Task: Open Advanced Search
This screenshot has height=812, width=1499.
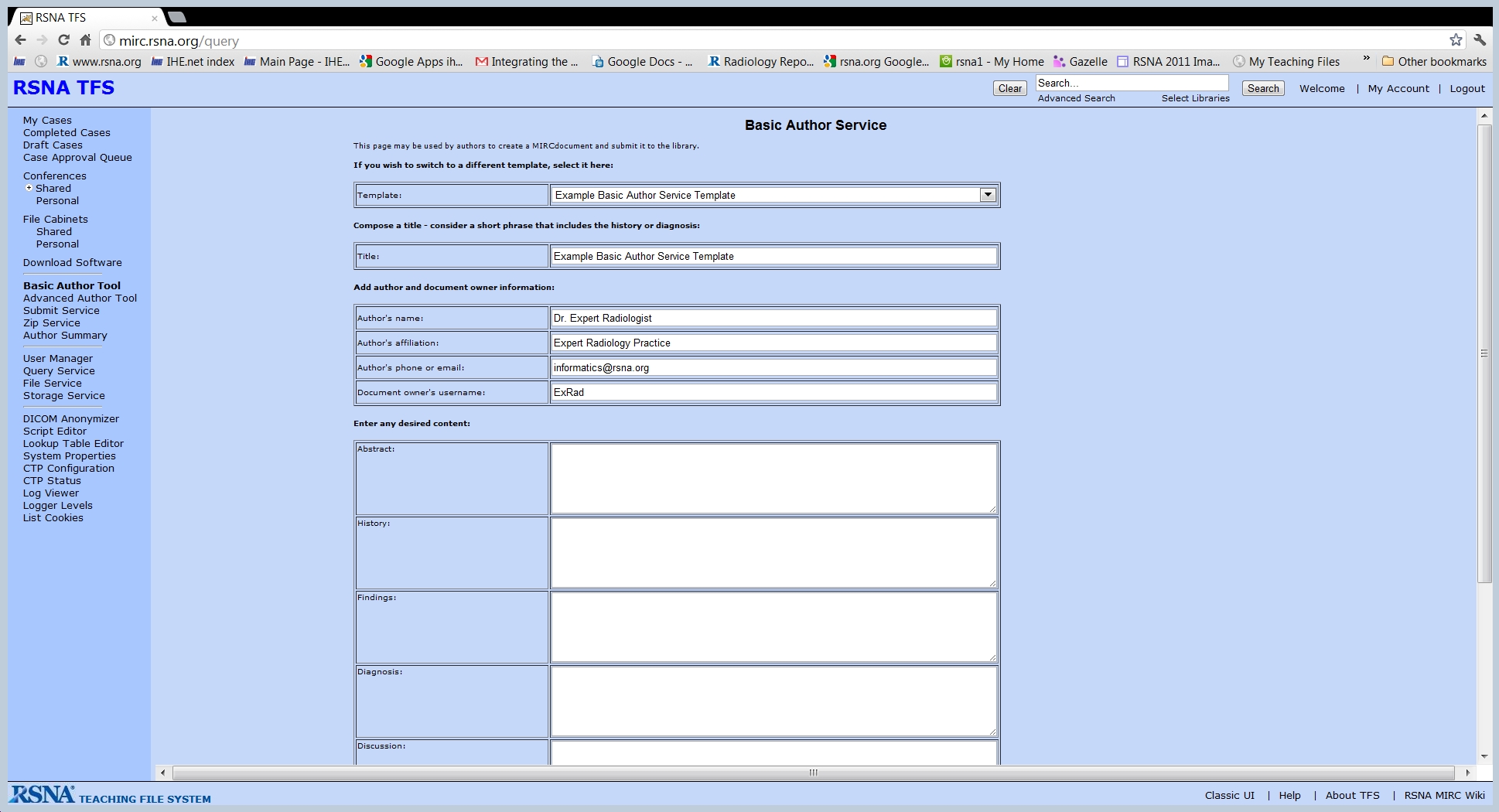Action: tap(1076, 98)
